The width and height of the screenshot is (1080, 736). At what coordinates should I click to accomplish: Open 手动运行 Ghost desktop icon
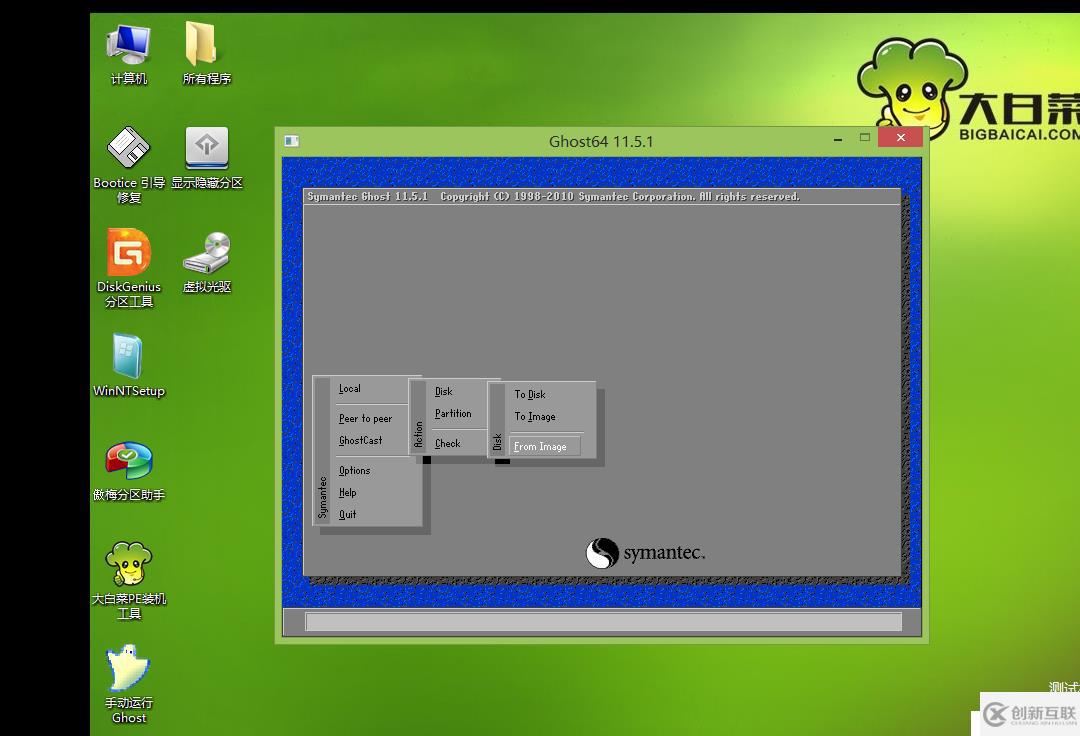point(129,685)
